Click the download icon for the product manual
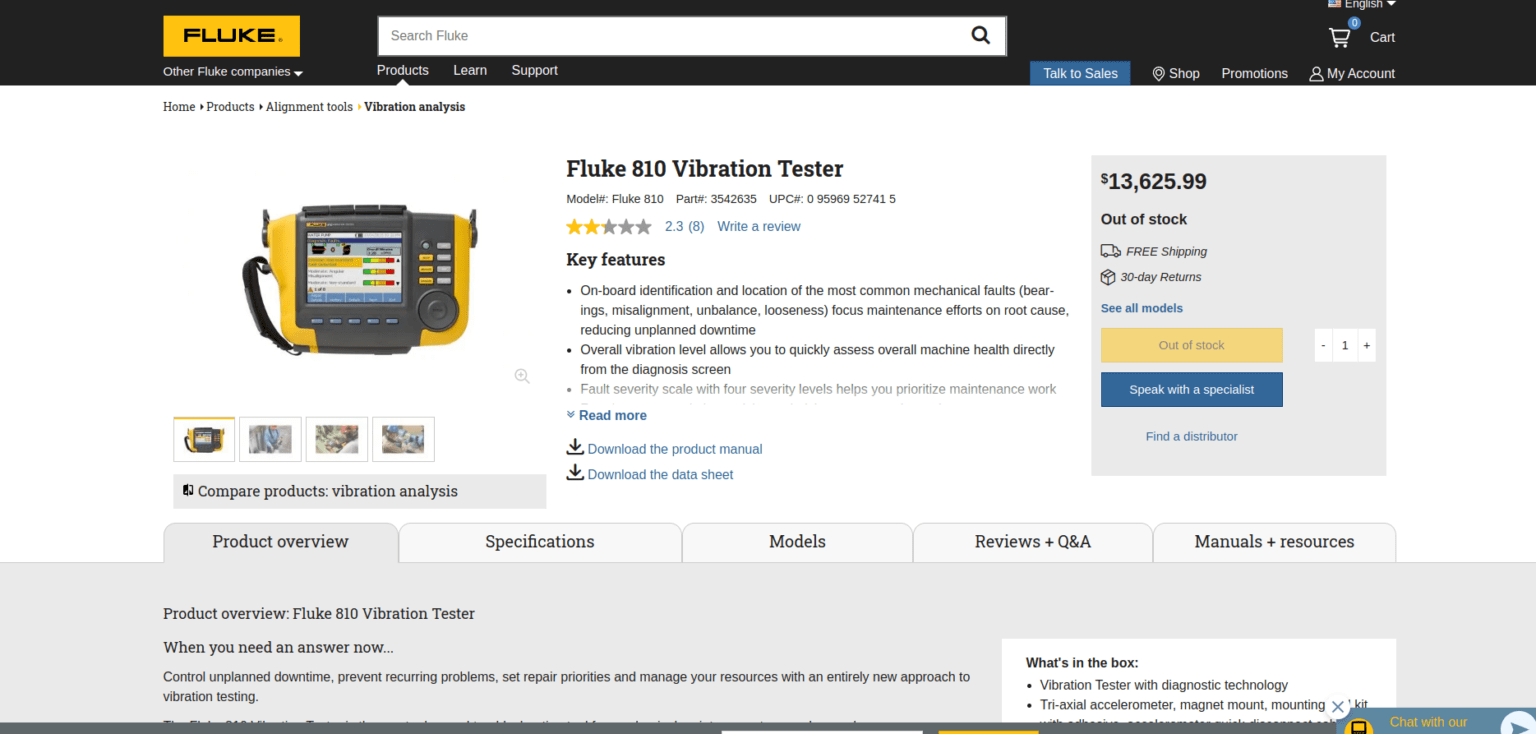Image resolution: width=1536 pixels, height=734 pixels. 575,448
